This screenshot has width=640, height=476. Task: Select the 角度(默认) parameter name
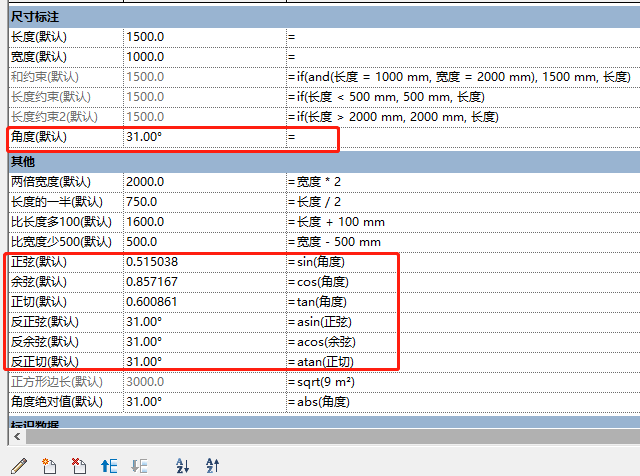[39, 137]
